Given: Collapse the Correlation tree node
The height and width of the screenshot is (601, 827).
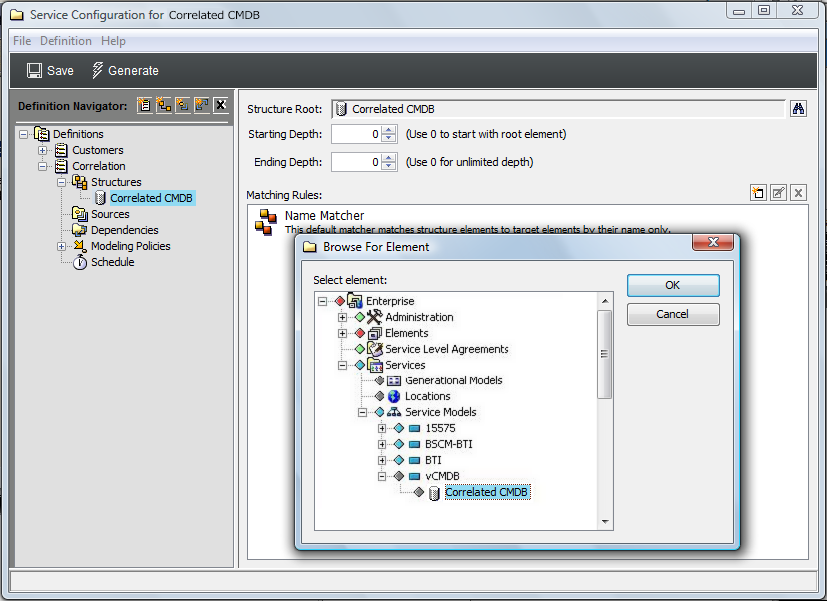Looking at the screenshot, I should (x=43, y=167).
